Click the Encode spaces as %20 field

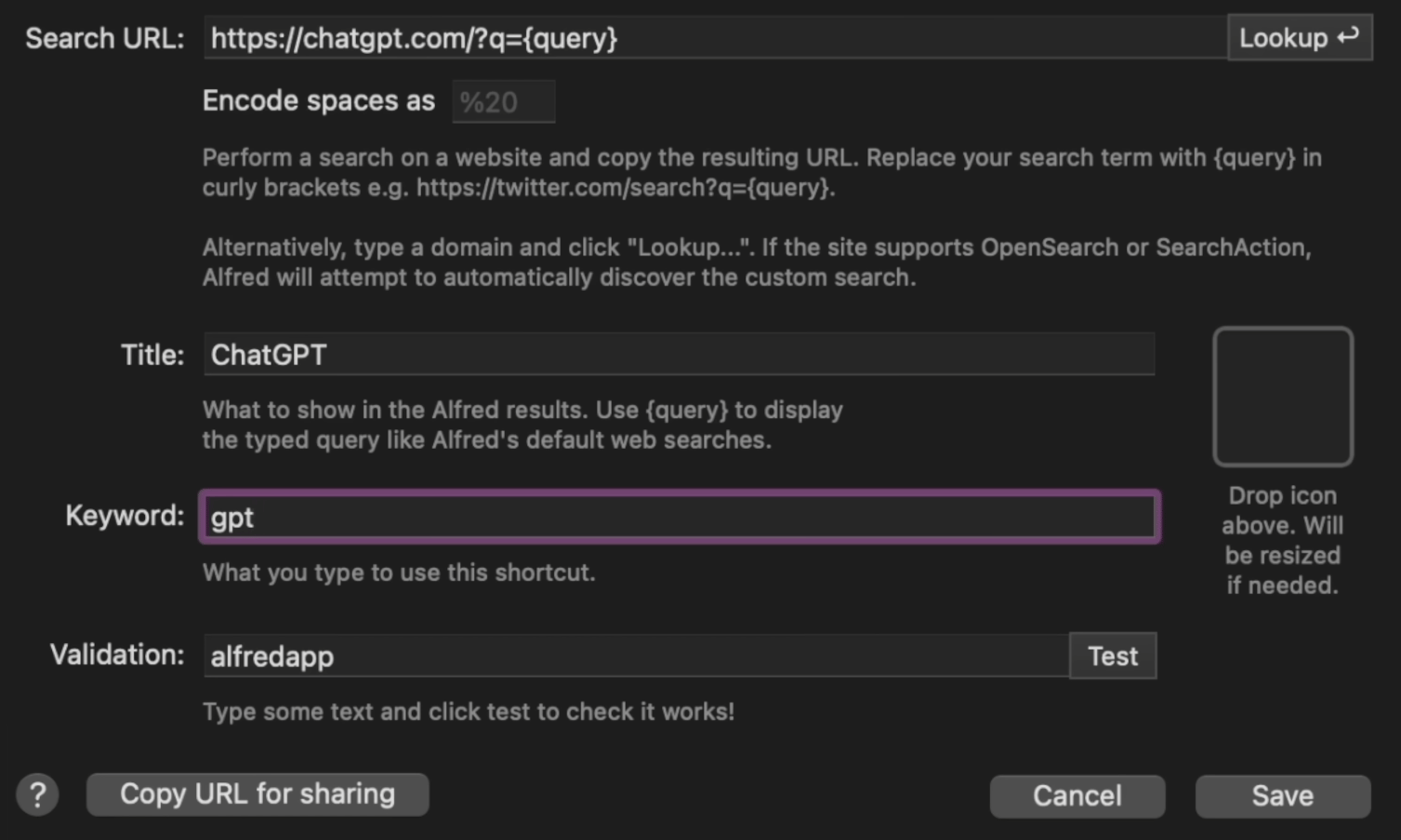tap(504, 101)
